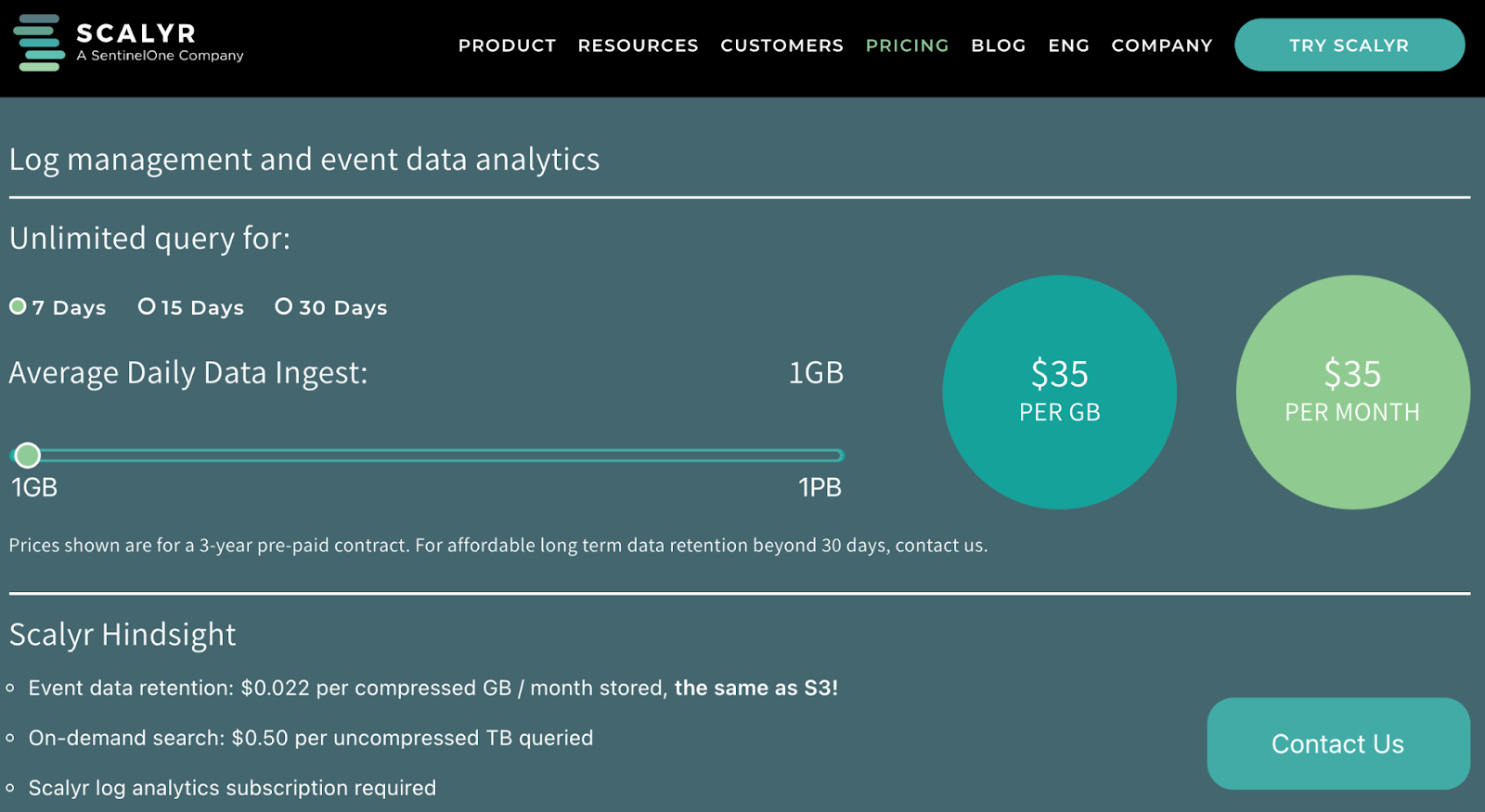Open the PRODUCT menu
This screenshot has height=812, width=1485.
(x=507, y=45)
